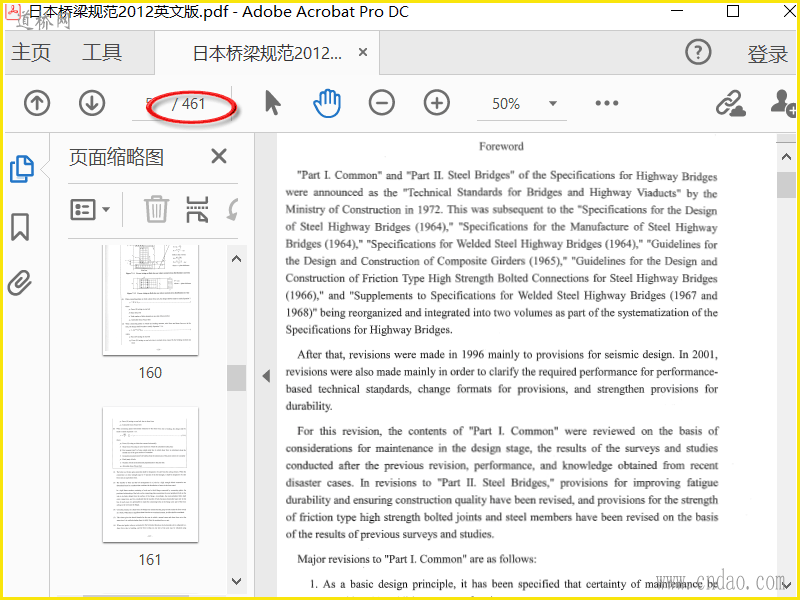
Task: Select the page 161 thumbnail
Action: coord(150,474)
